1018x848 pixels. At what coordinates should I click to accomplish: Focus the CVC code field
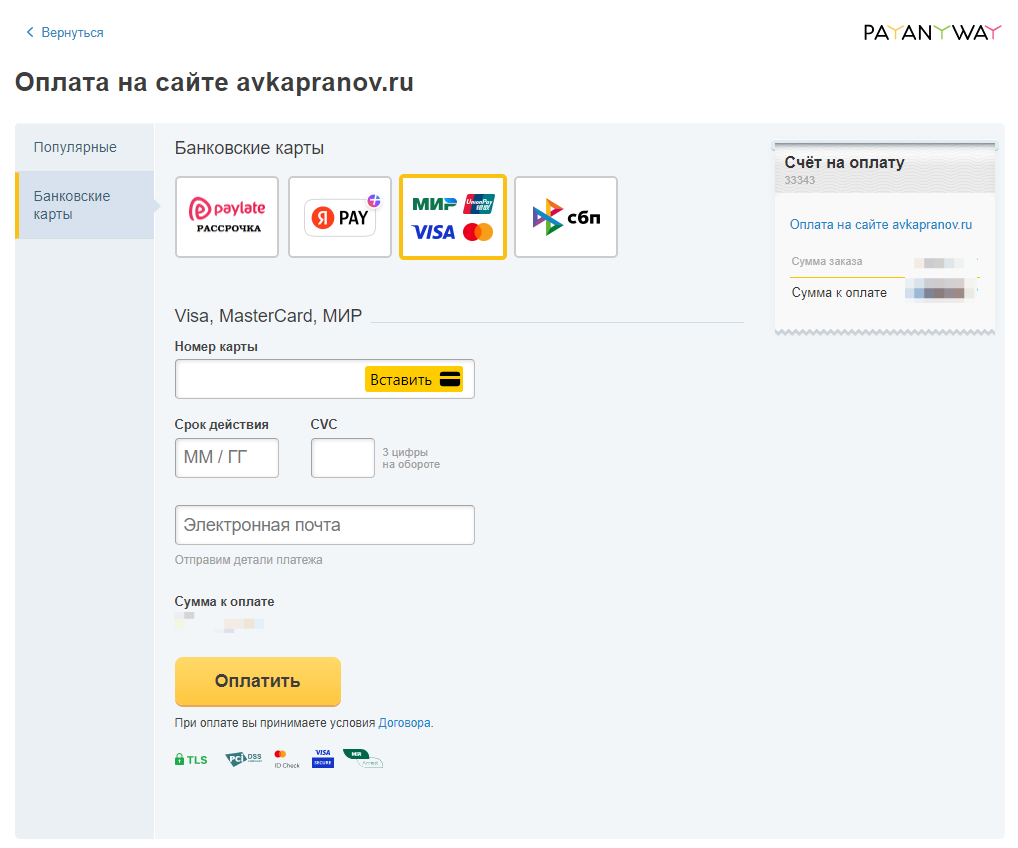pyautogui.click(x=343, y=458)
